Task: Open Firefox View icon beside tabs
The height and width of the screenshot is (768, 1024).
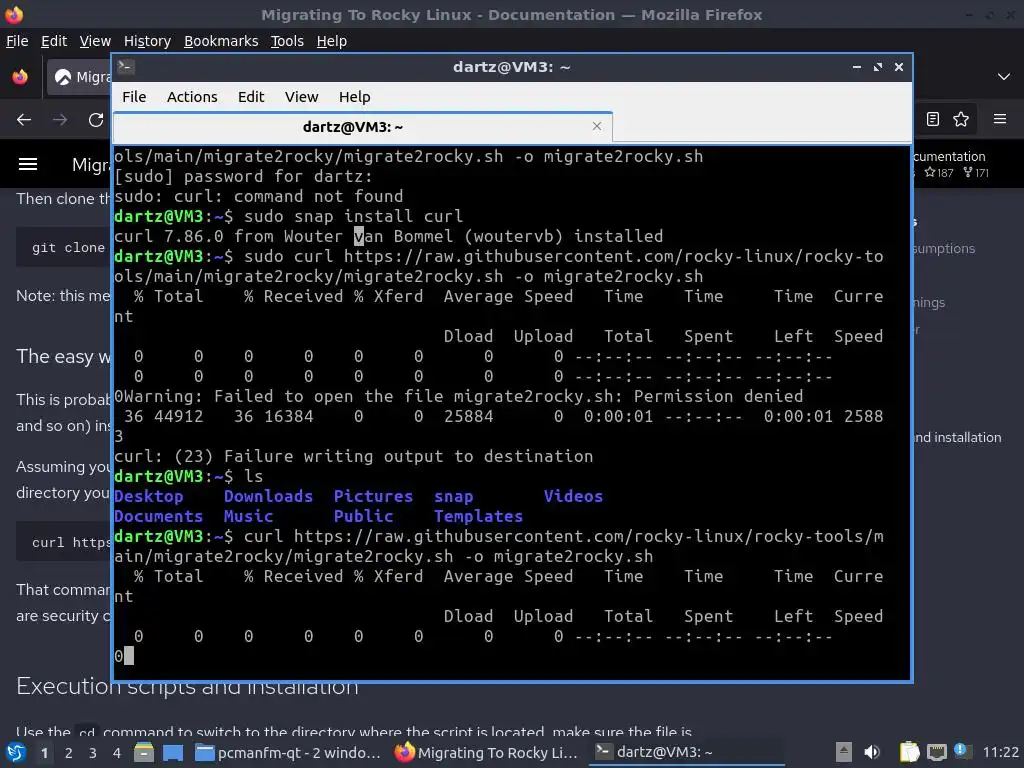Action: [x=20, y=77]
